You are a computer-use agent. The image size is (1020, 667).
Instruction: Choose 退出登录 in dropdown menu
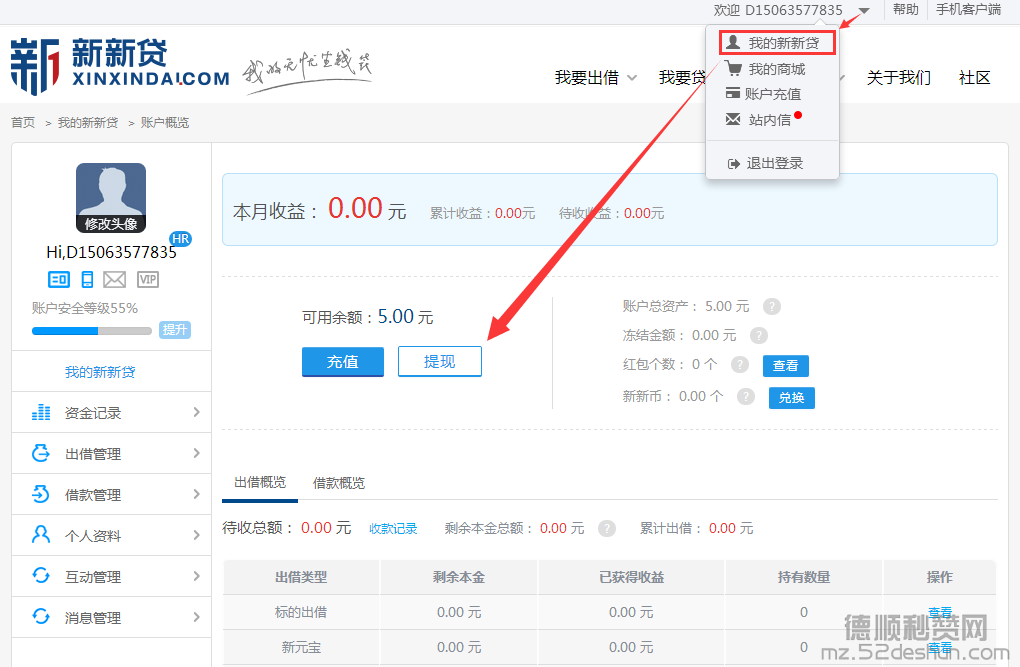774,163
